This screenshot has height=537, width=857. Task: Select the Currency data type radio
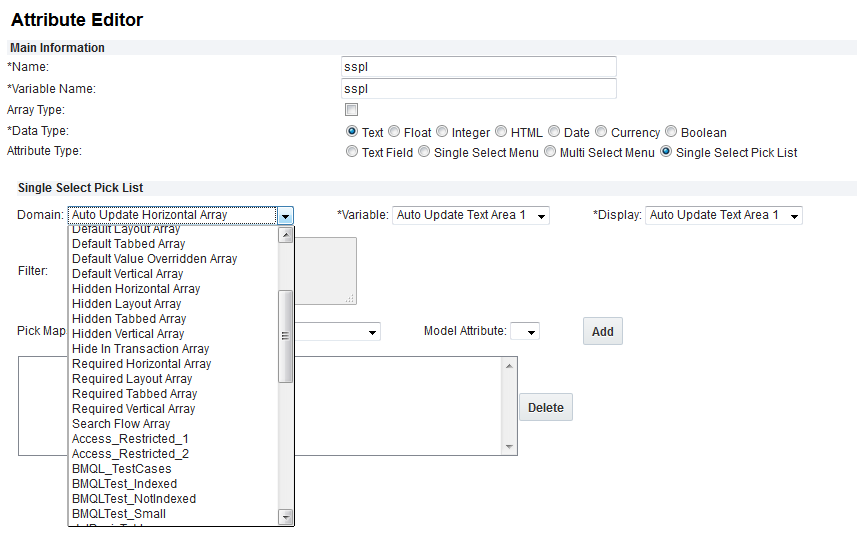pos(601,132)
